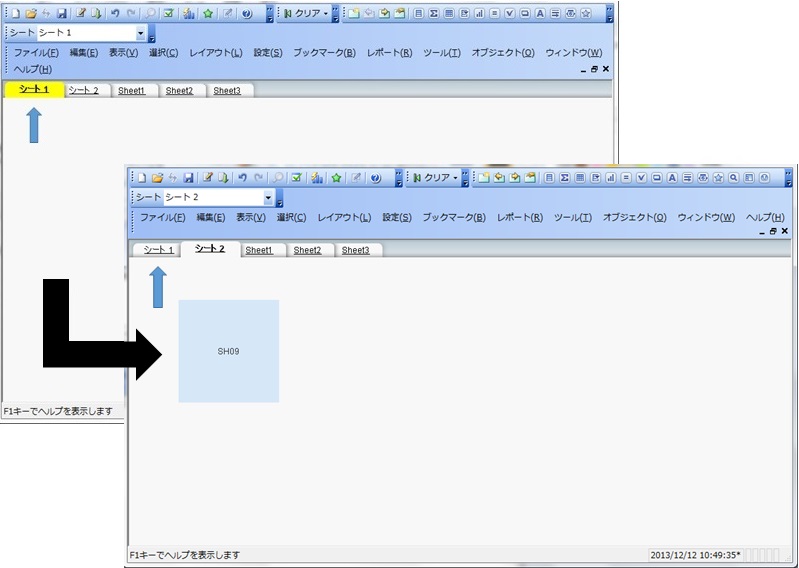Switch to シート 1 tab in front window
Viewport: 799px width, 568px height.
point(158,250)
